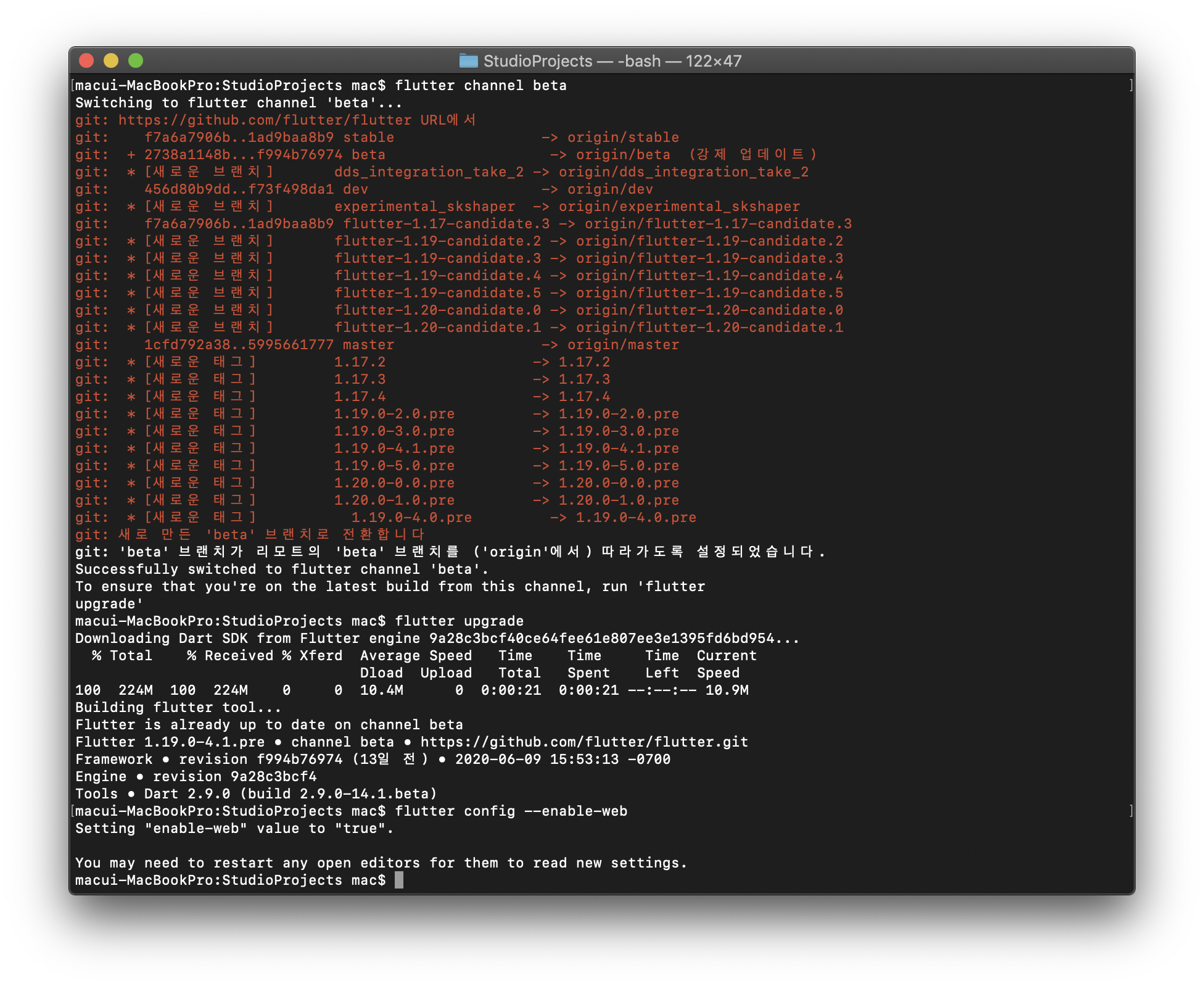The image size is (1204, 986).
Task: Click the 'origin/master' text in git output
Action: [623, 345]
